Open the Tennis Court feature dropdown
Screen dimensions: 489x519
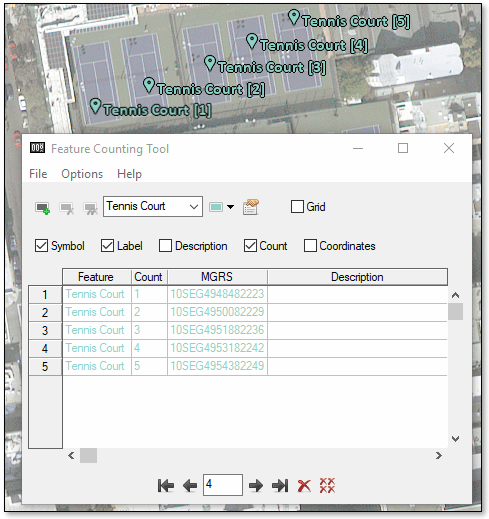[x=153, y=206]
